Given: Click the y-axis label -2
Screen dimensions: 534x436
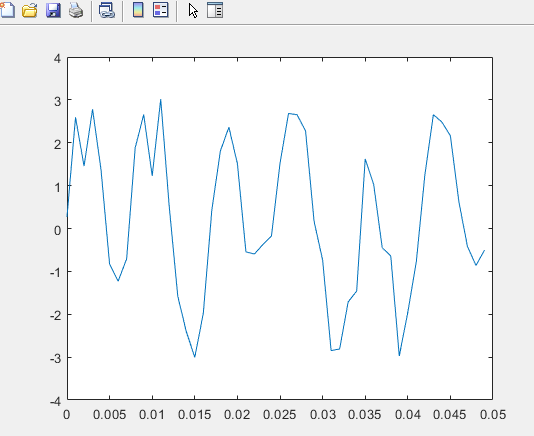Looking at the screenshot, I should click(x=55, y=315).
